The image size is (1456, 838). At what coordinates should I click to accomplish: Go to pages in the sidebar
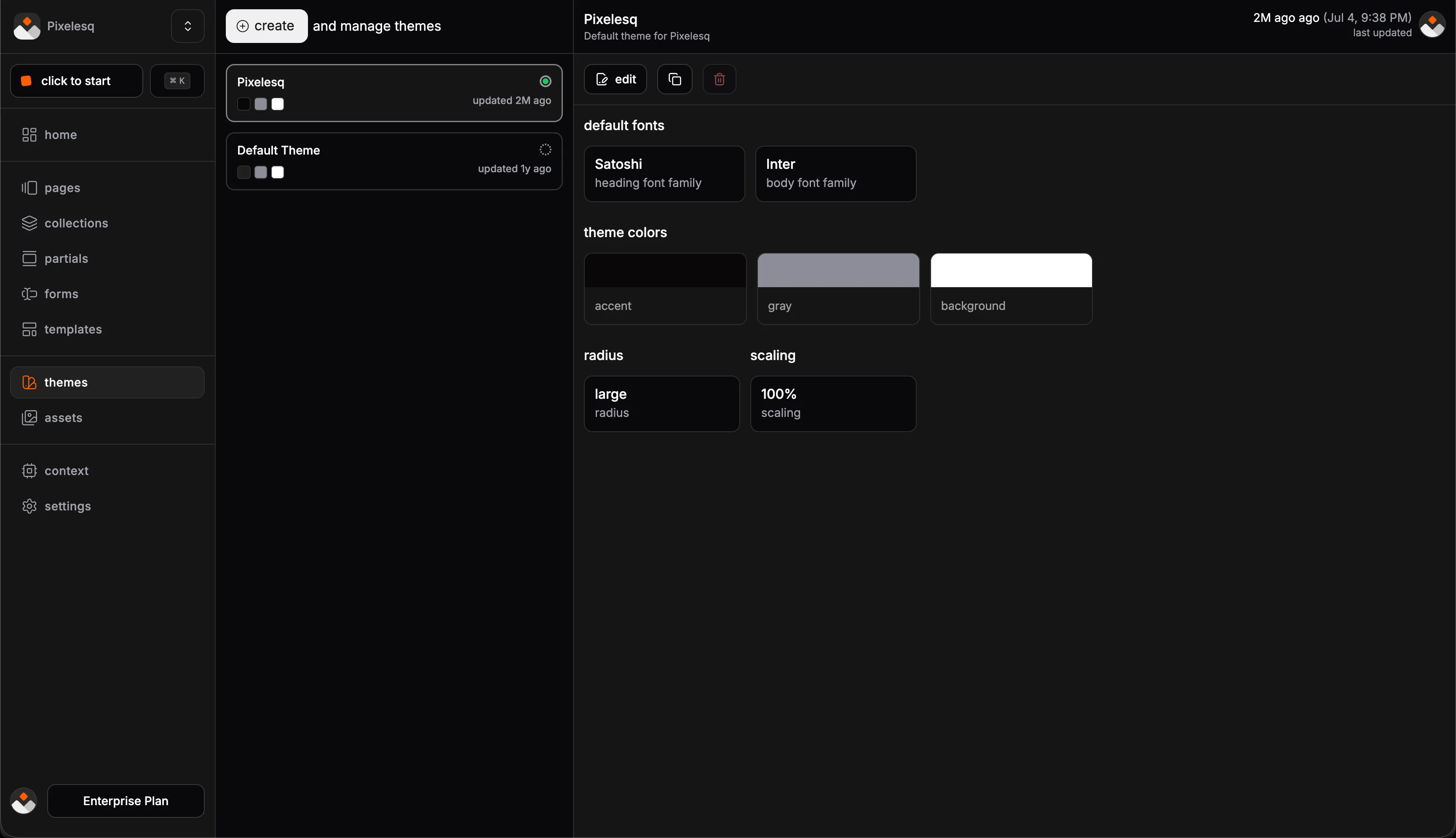62,188
